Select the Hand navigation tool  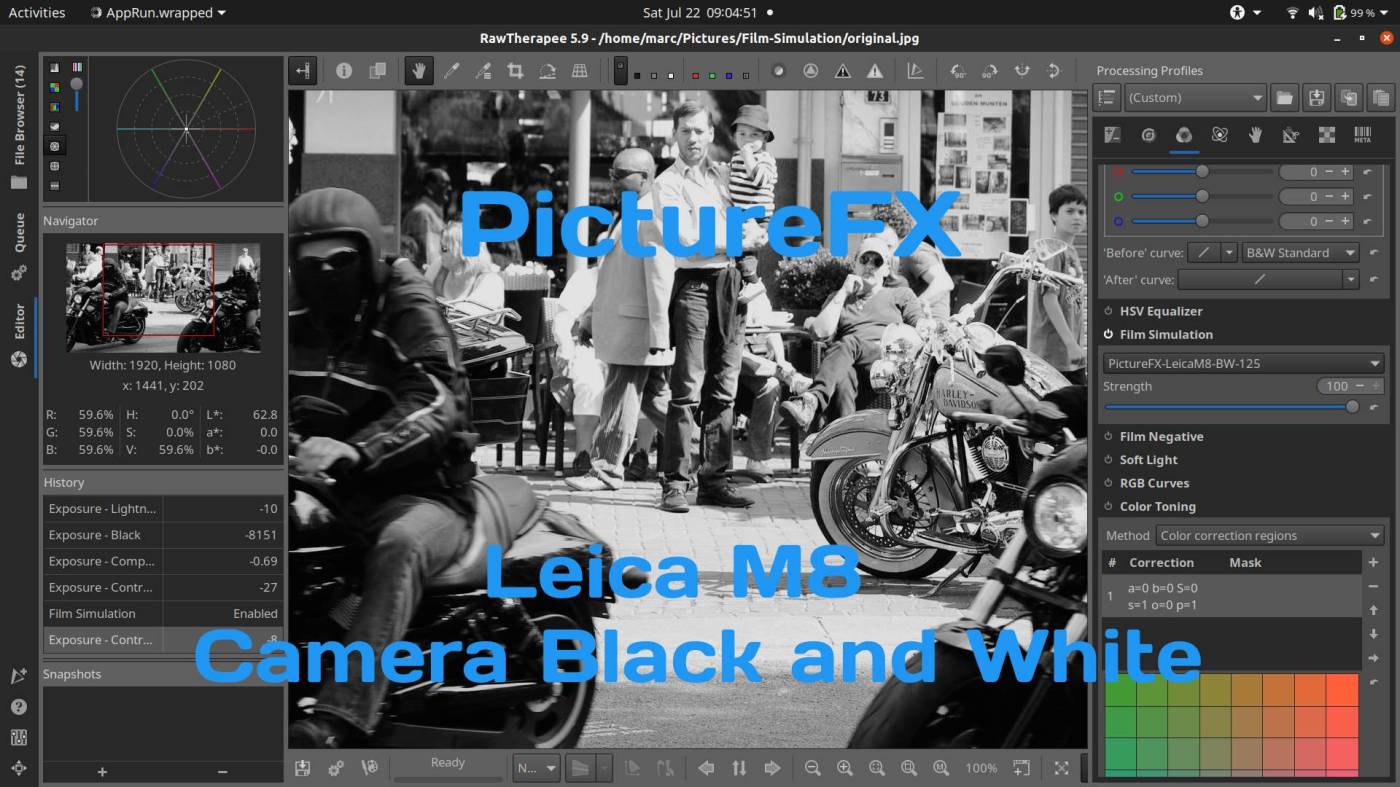coord(419,71)
